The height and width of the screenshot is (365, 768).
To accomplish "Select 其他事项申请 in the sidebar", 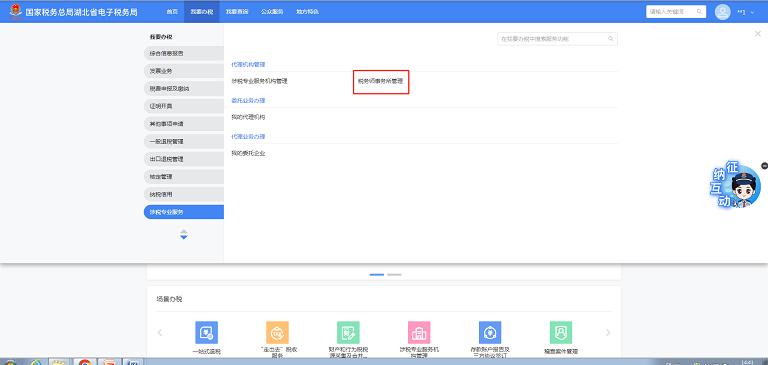I will 184,124.
